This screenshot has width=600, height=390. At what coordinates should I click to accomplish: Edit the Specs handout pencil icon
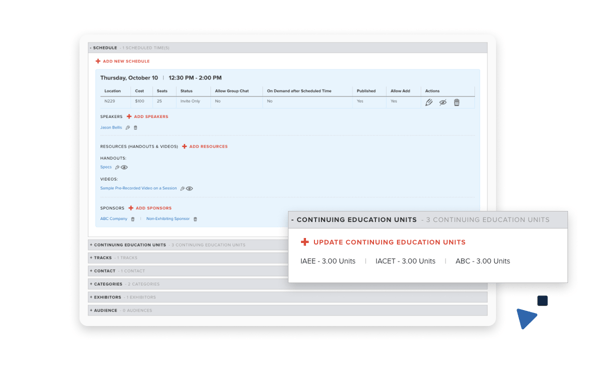(x=117, y=167)
